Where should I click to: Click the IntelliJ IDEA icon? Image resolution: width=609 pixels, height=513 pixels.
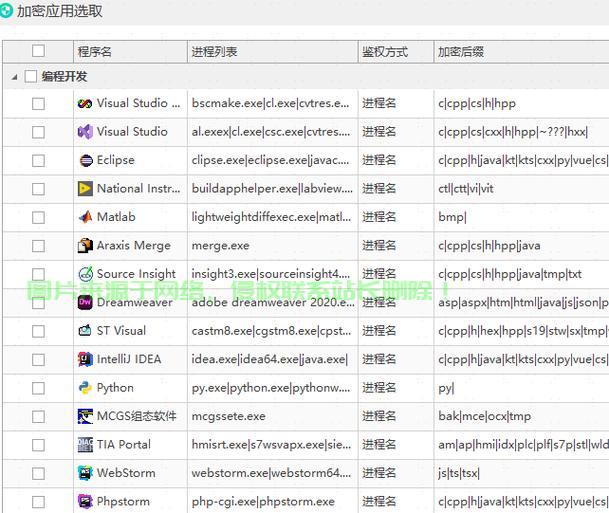85,359
